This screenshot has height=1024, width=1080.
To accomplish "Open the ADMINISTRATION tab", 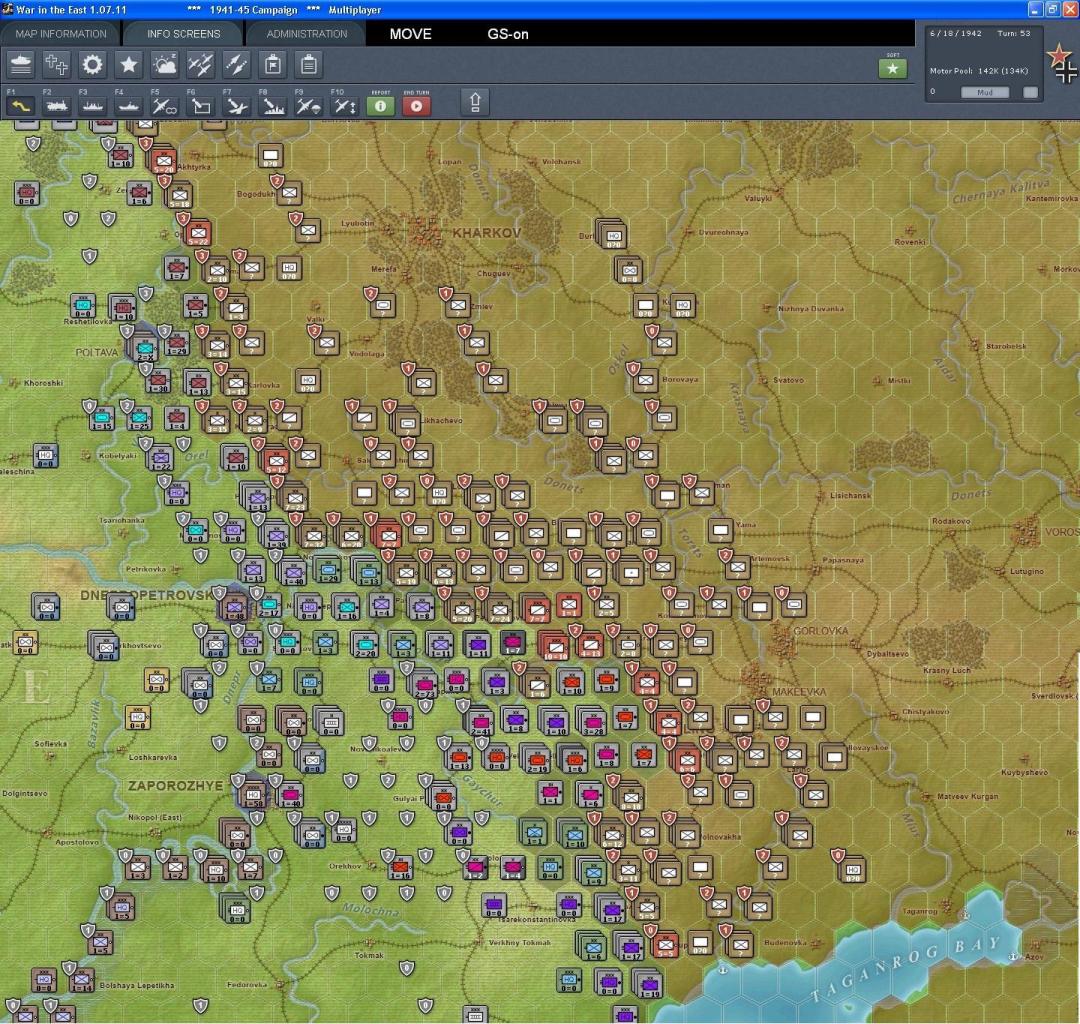I will 307,34.
